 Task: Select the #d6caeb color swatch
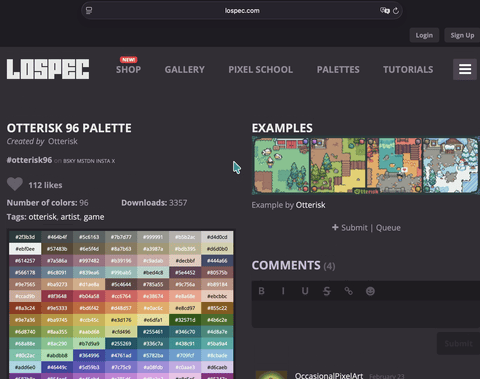point(217,367)
